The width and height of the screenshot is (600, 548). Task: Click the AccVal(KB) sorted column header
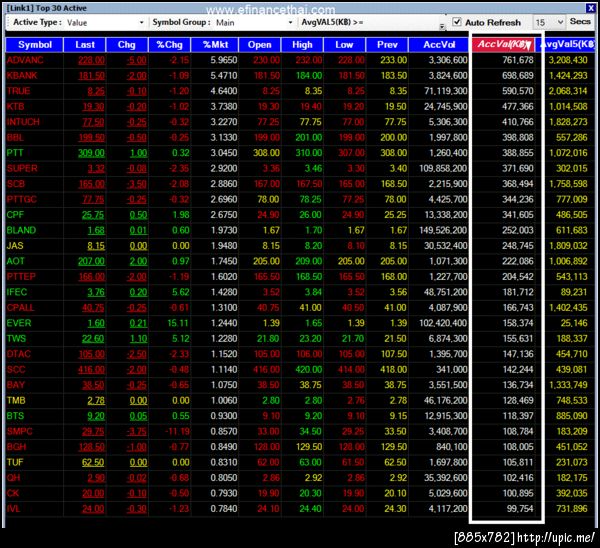(x=503, y=45)
